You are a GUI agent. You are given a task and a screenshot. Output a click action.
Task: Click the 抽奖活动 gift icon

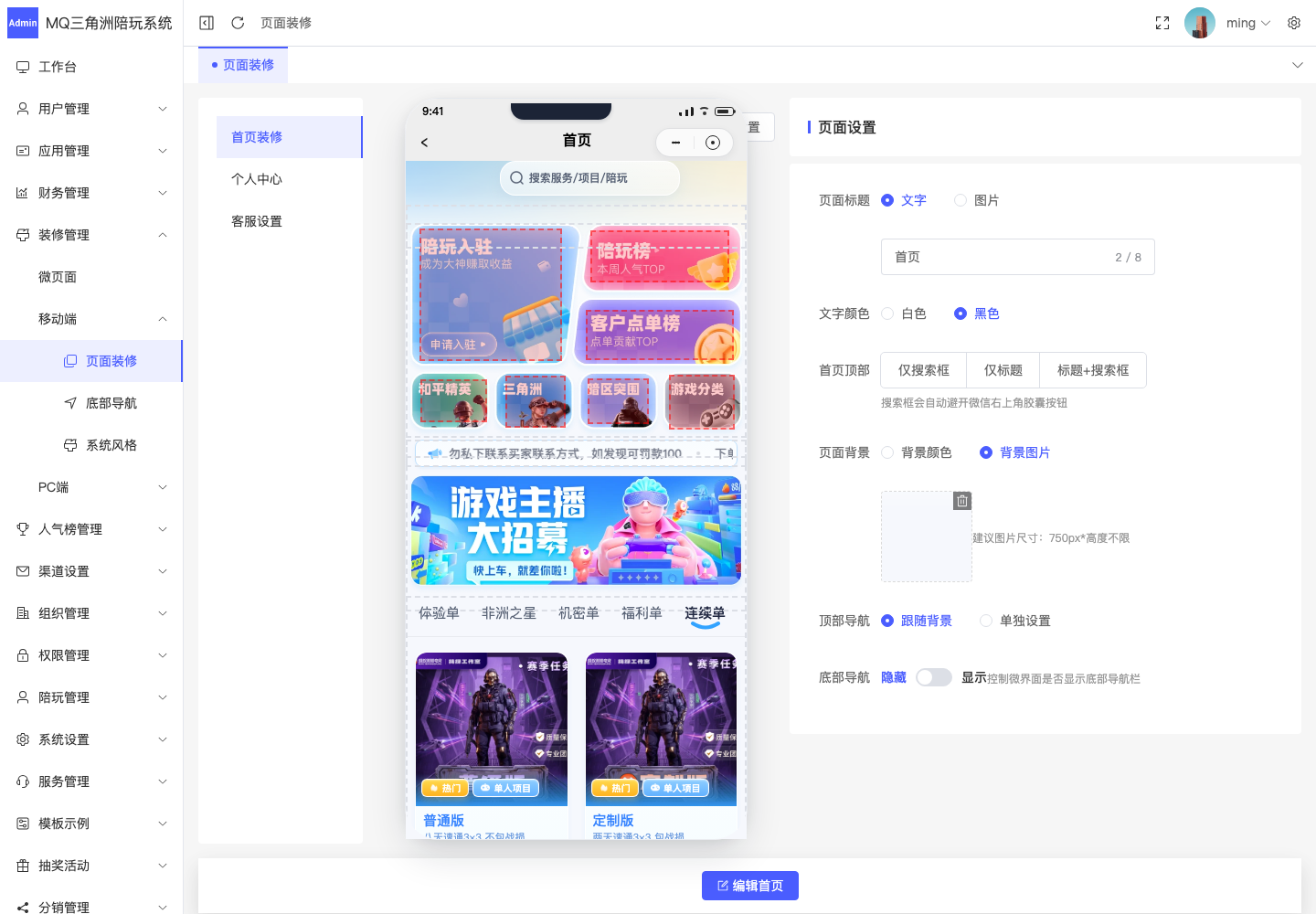click(23, 866)
